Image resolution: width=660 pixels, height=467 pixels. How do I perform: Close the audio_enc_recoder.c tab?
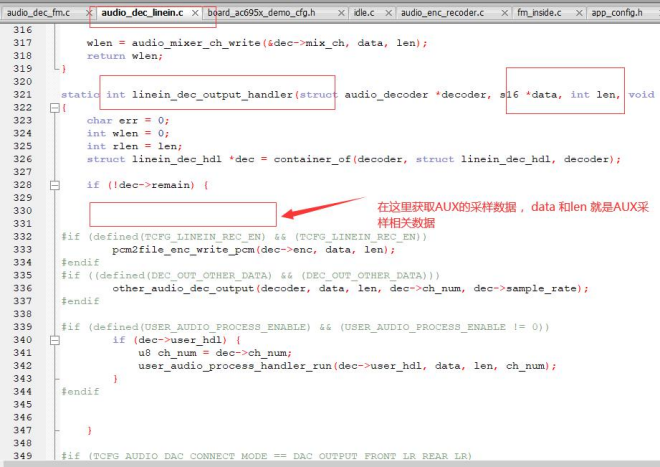tap(504, 13)
